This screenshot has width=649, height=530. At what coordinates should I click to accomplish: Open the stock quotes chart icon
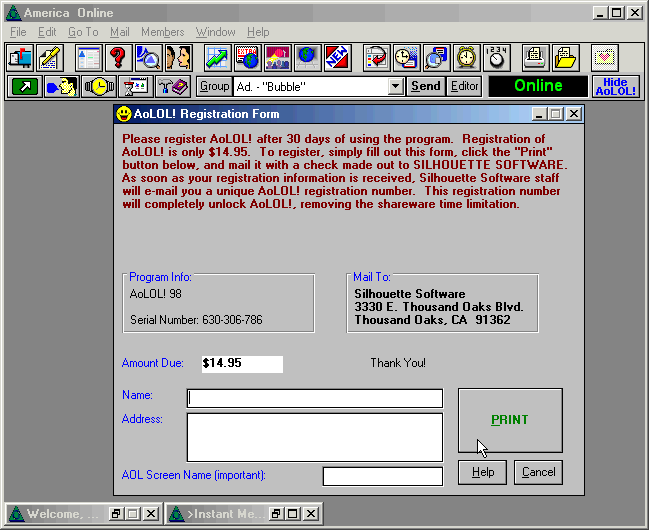click(218, 57)
